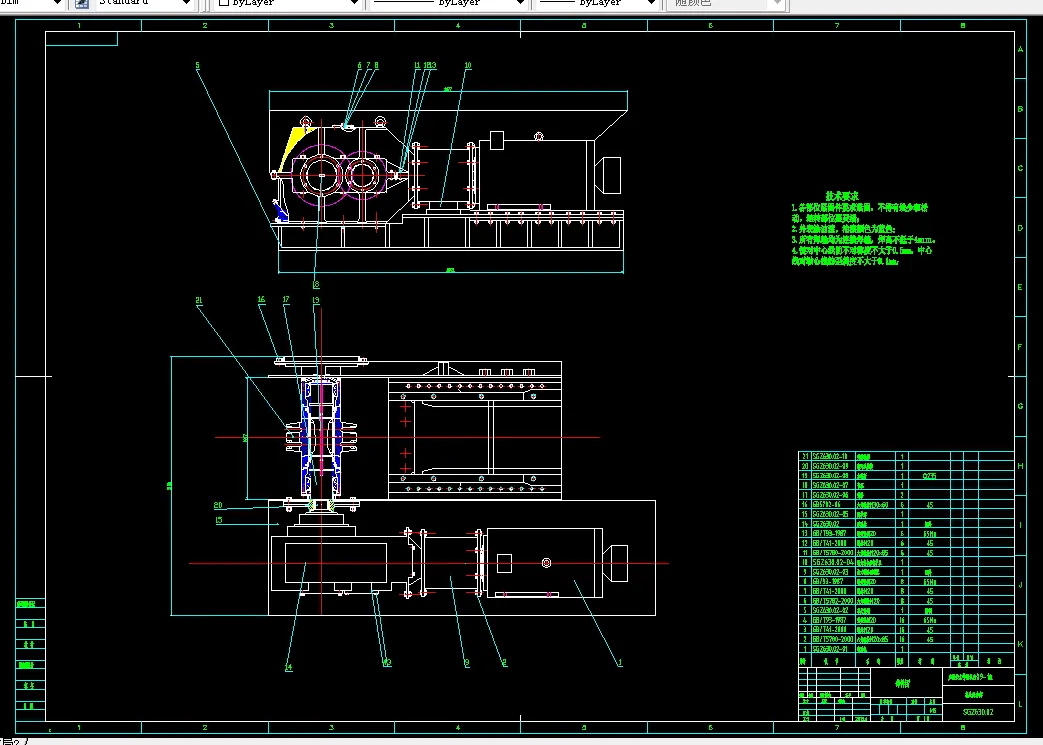Pick the motor outline in the plan view
1043x745 pixels.
click(x=545, y=563)
